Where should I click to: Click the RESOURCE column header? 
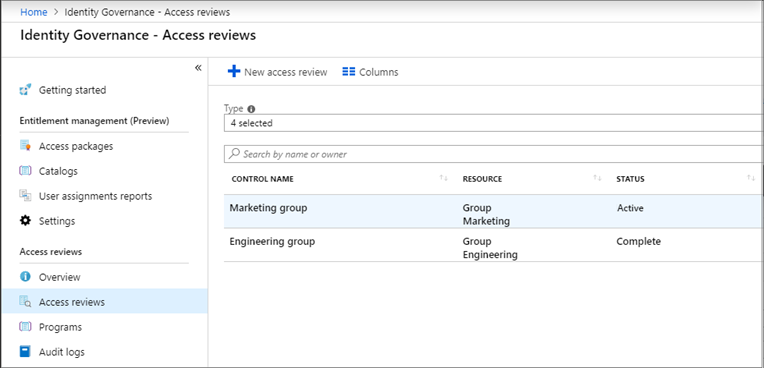pos(482,179)
